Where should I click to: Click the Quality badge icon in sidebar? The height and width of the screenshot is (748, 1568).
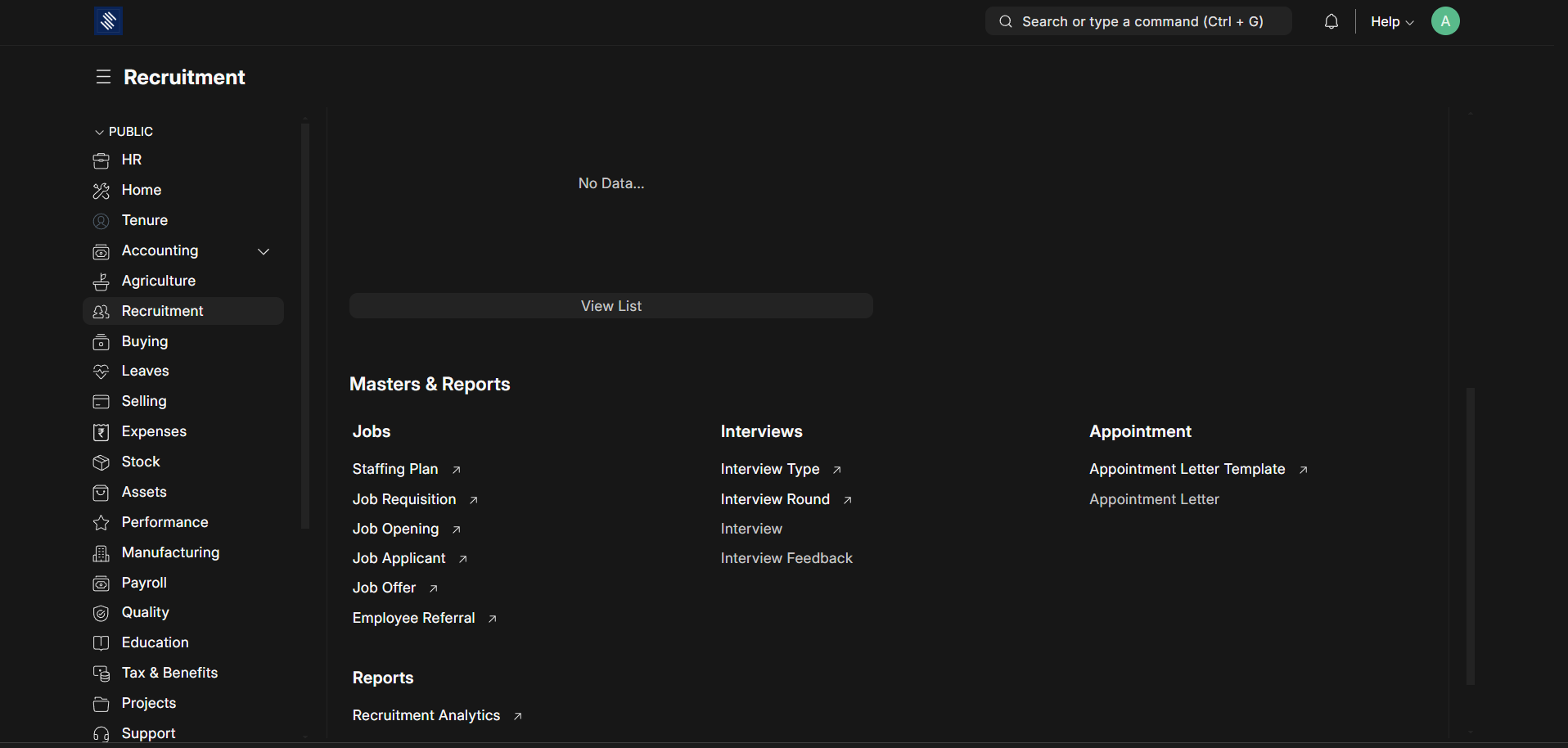click(x=101, y=613)
